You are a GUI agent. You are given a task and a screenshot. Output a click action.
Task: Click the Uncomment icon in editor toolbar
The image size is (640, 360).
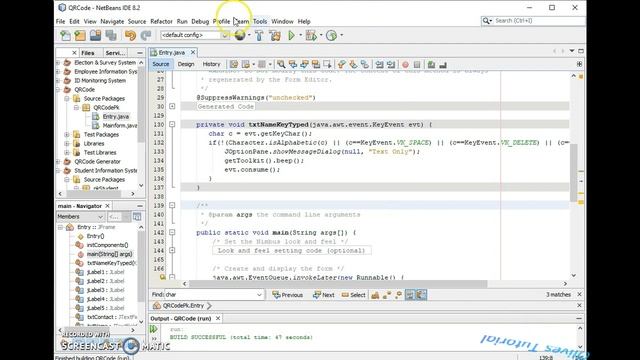443,64
